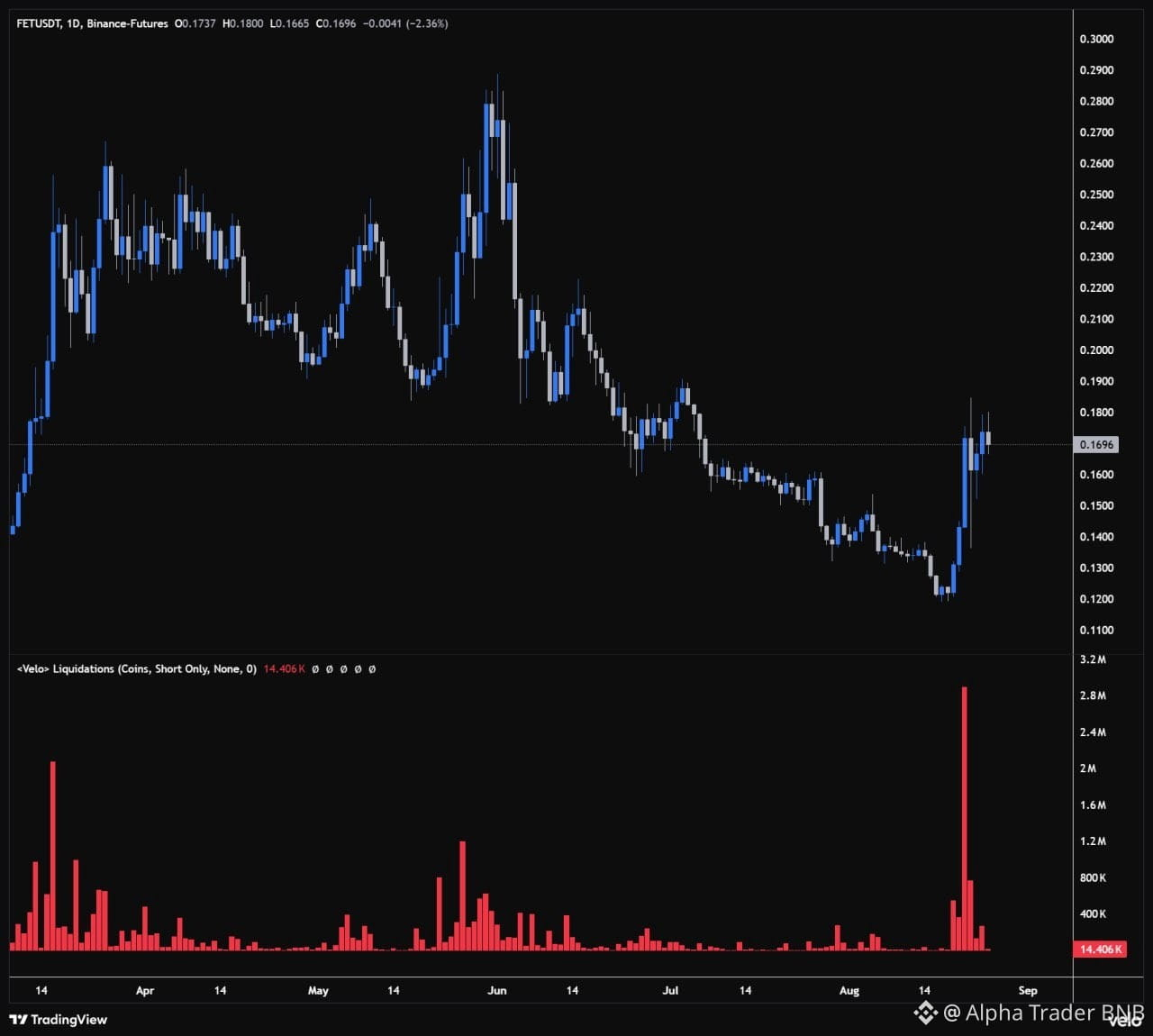Click the 0.2800 price axis label
The width and height of the screenshot is (1153, 1036).
click(1096, 101)
